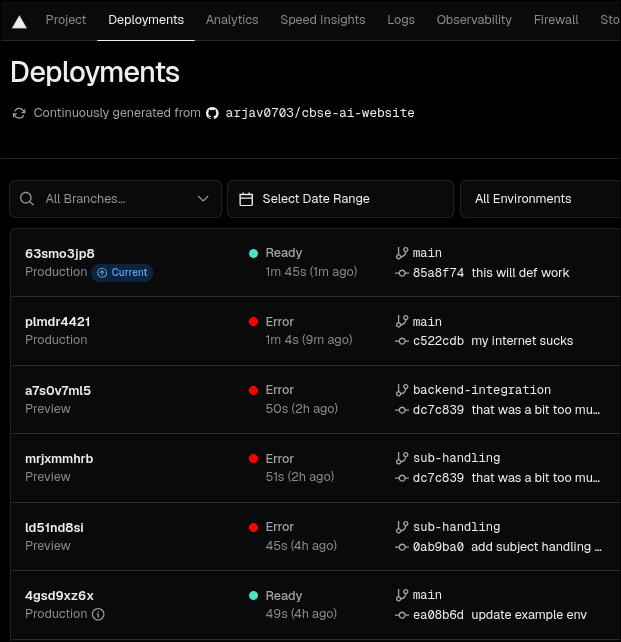Expand the All Branches dropdown chevron
Screen dimensions: 621x642
point(203,199)
